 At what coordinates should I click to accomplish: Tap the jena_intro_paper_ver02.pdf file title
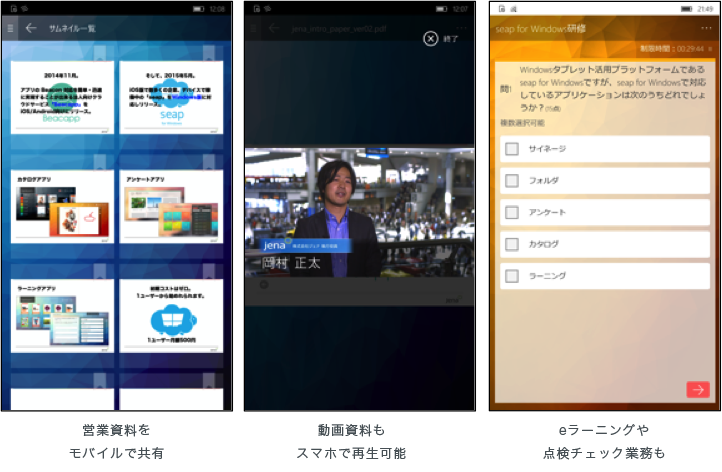338,29
